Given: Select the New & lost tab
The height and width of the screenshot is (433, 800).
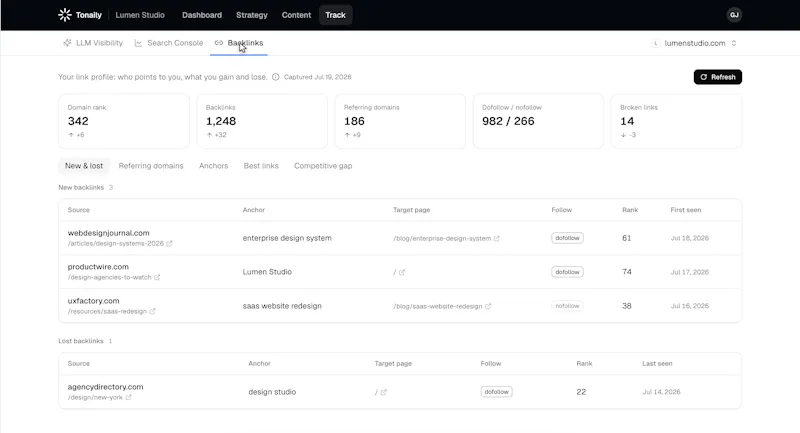Looking at the screenshot, I should pyautogui.click(x=84, y=166).
